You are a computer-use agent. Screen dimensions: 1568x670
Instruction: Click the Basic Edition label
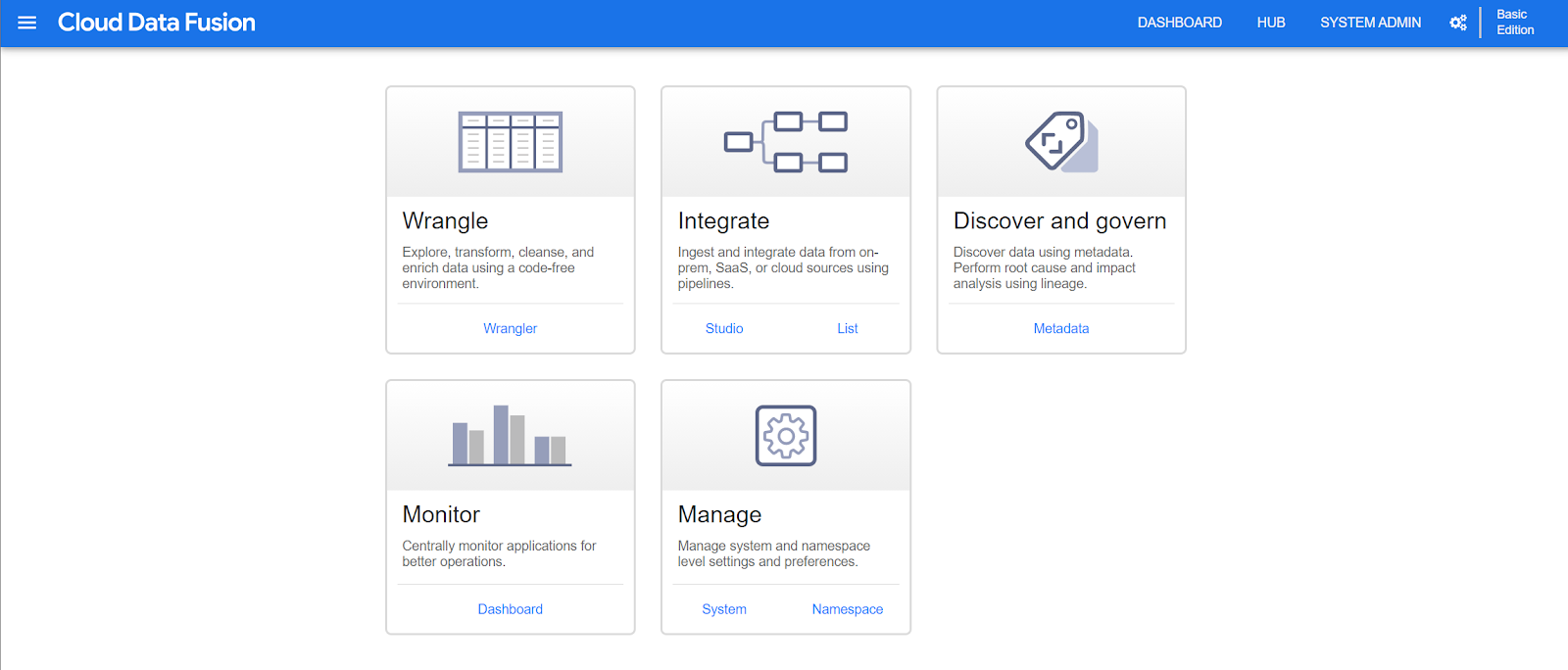click(1515, 23)
